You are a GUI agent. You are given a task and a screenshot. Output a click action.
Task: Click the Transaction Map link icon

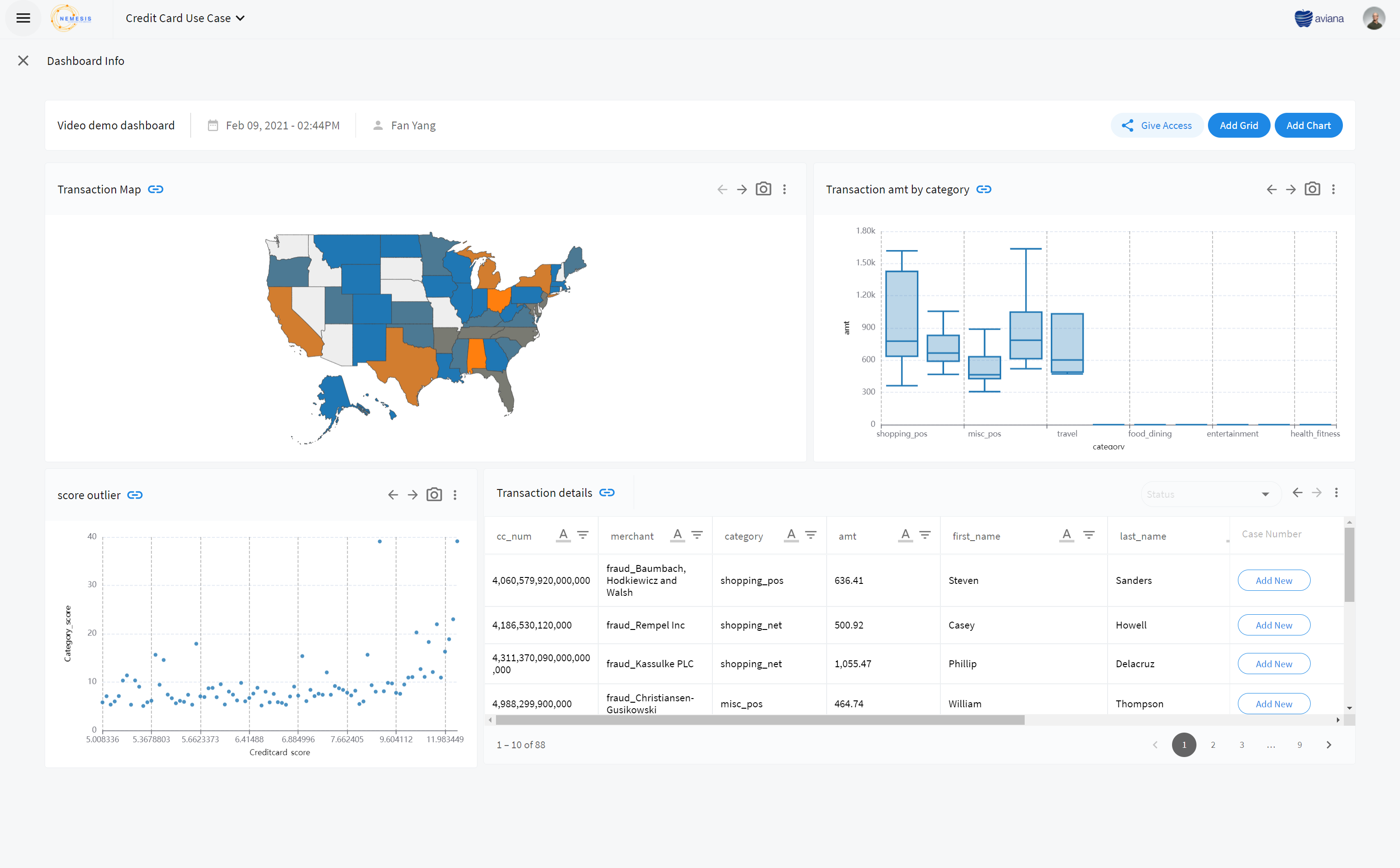156,189
